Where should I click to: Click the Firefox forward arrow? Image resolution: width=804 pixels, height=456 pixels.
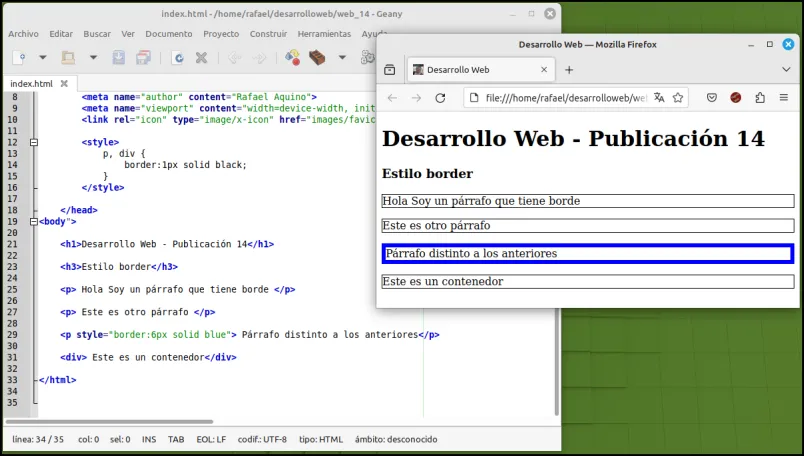click(x=416, y=98)
